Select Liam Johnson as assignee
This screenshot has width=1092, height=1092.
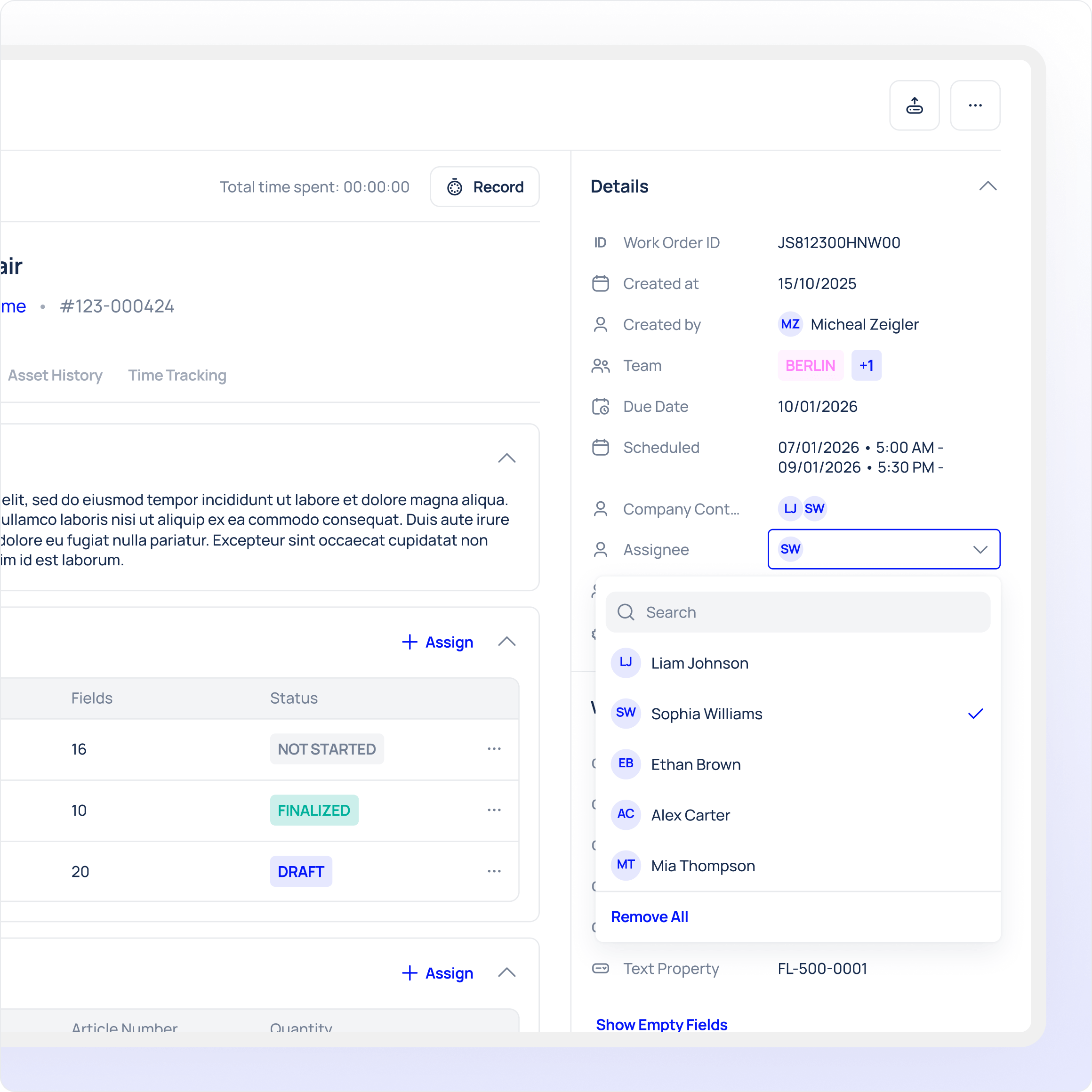[699, 663]
